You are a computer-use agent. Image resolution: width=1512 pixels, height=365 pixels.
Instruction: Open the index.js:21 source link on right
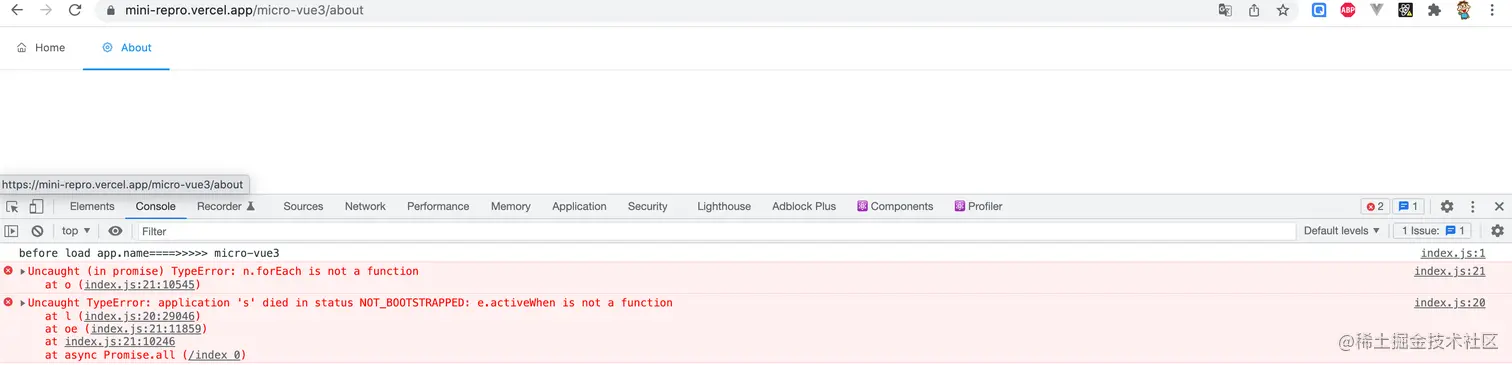1449,271
